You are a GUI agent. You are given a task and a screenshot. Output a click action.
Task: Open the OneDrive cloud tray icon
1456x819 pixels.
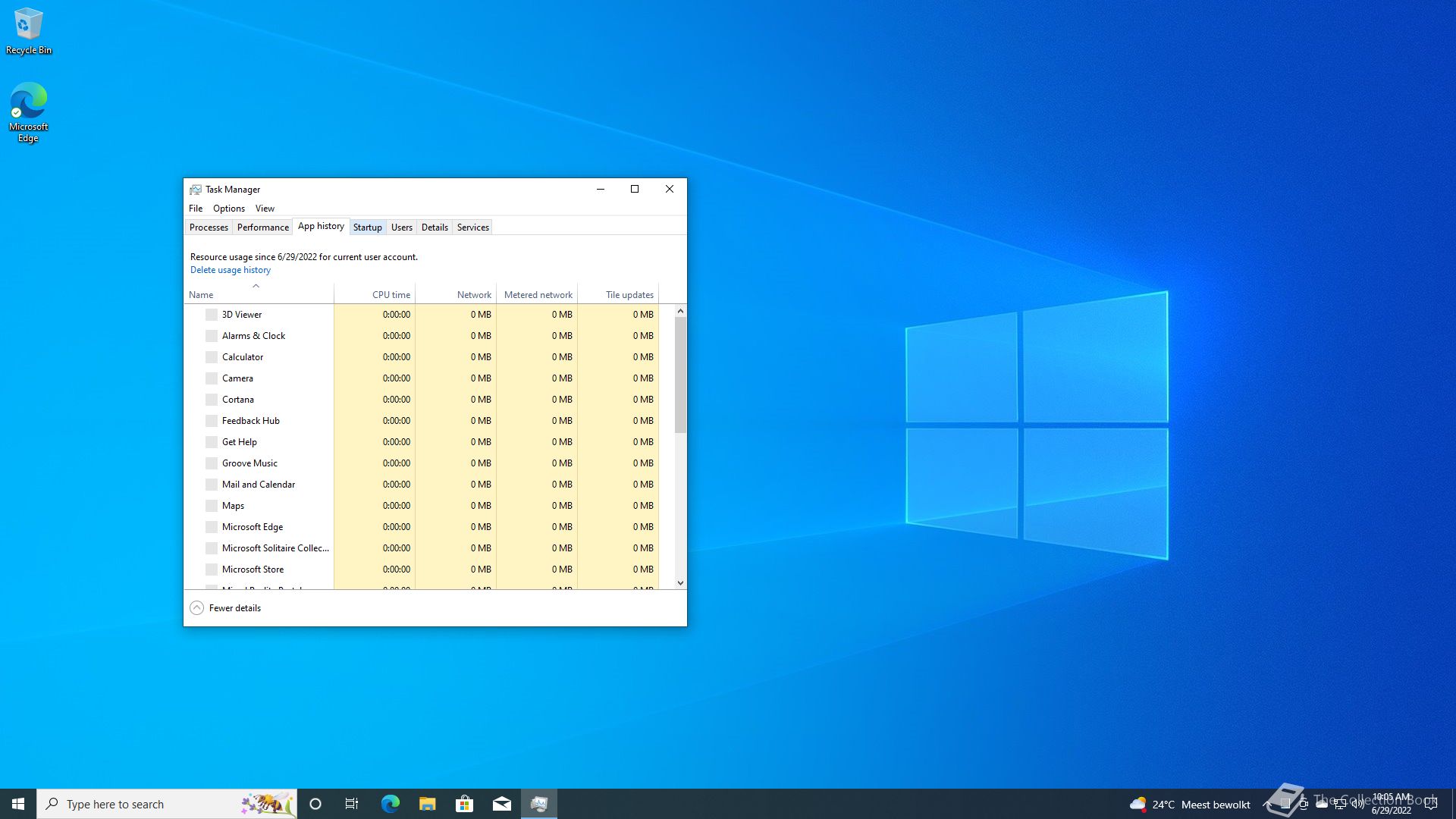pyautogui.click(x=1322, y=804)
